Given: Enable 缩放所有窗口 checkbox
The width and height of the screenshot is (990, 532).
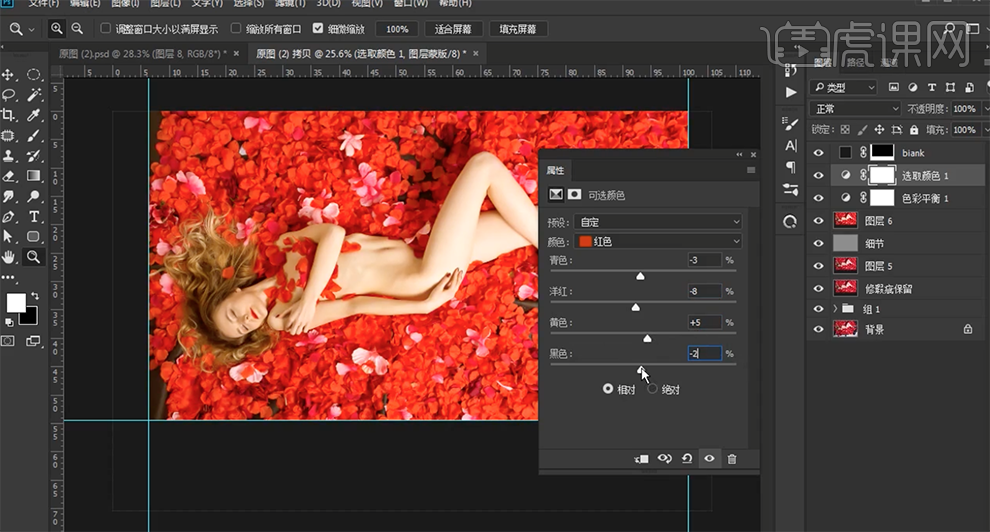Looking at the screenshot, I should 237,29.
